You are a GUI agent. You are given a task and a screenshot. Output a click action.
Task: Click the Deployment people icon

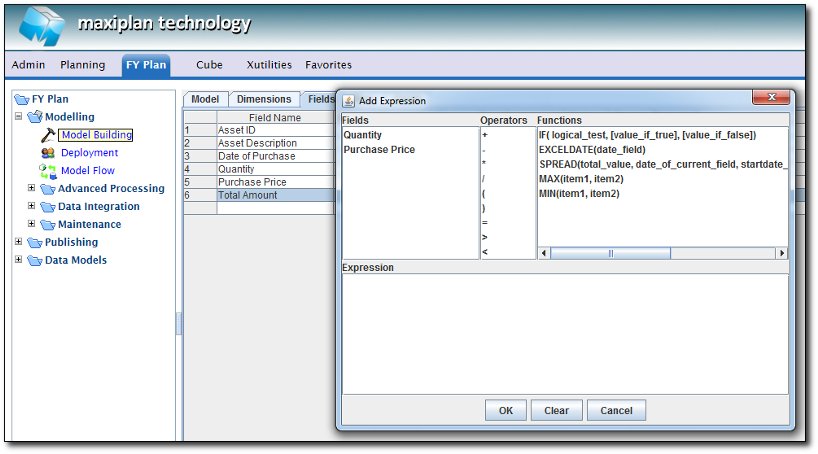(47, 153)
